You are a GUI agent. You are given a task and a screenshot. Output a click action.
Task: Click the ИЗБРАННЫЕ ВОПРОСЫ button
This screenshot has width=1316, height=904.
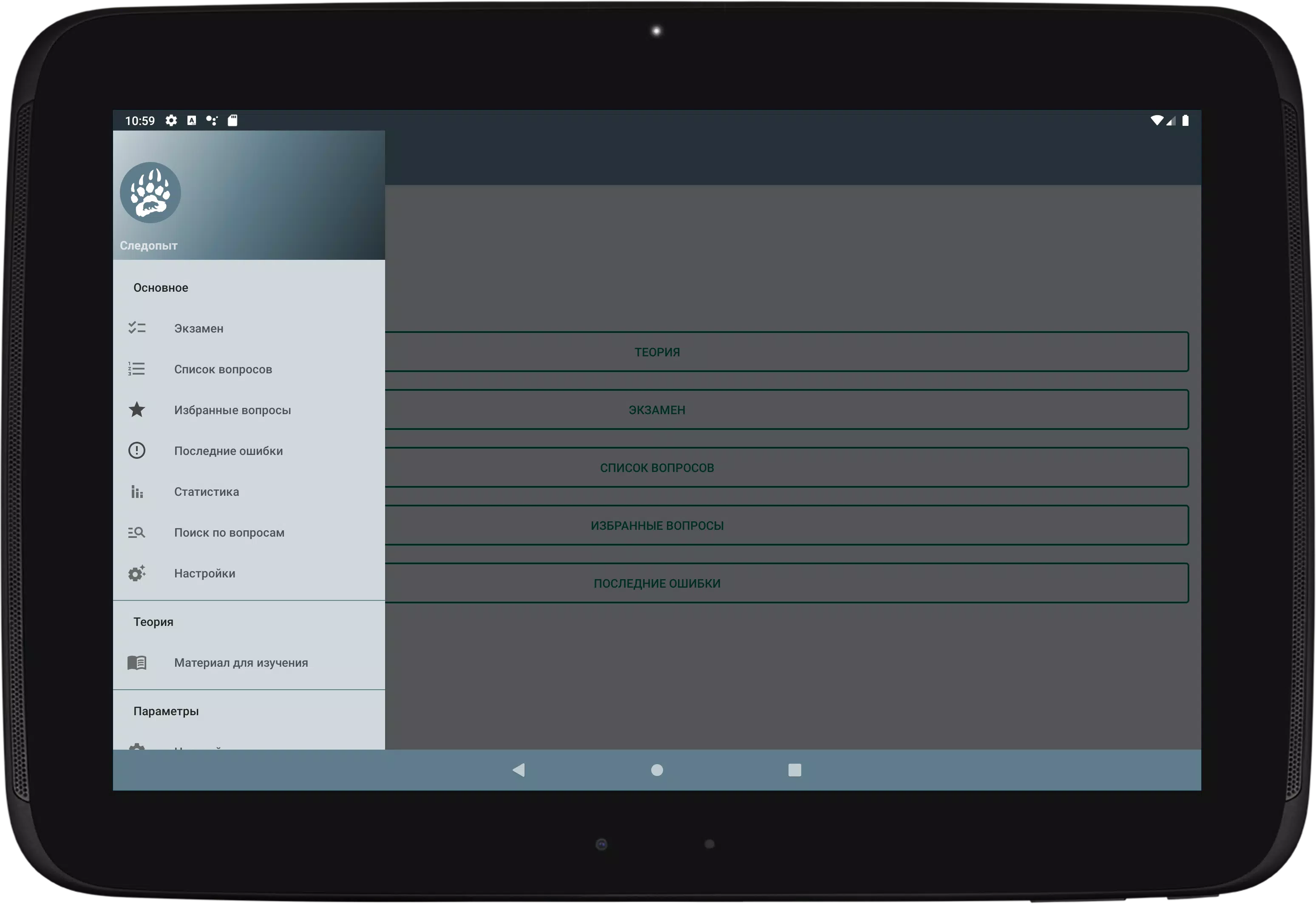pos(786,525)
